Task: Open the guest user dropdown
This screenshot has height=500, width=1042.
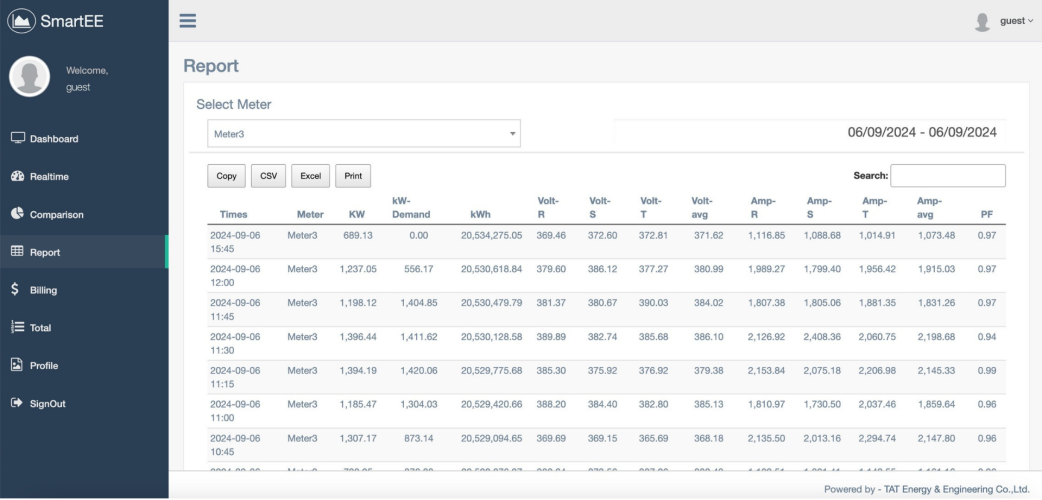Action: [x=1017, y=21]
